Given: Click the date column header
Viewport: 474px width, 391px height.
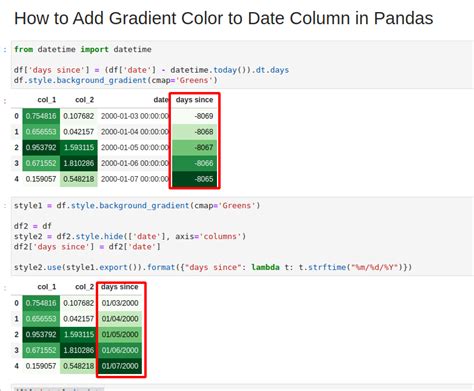Looking at the screenshot, I should tap(161, 100).
